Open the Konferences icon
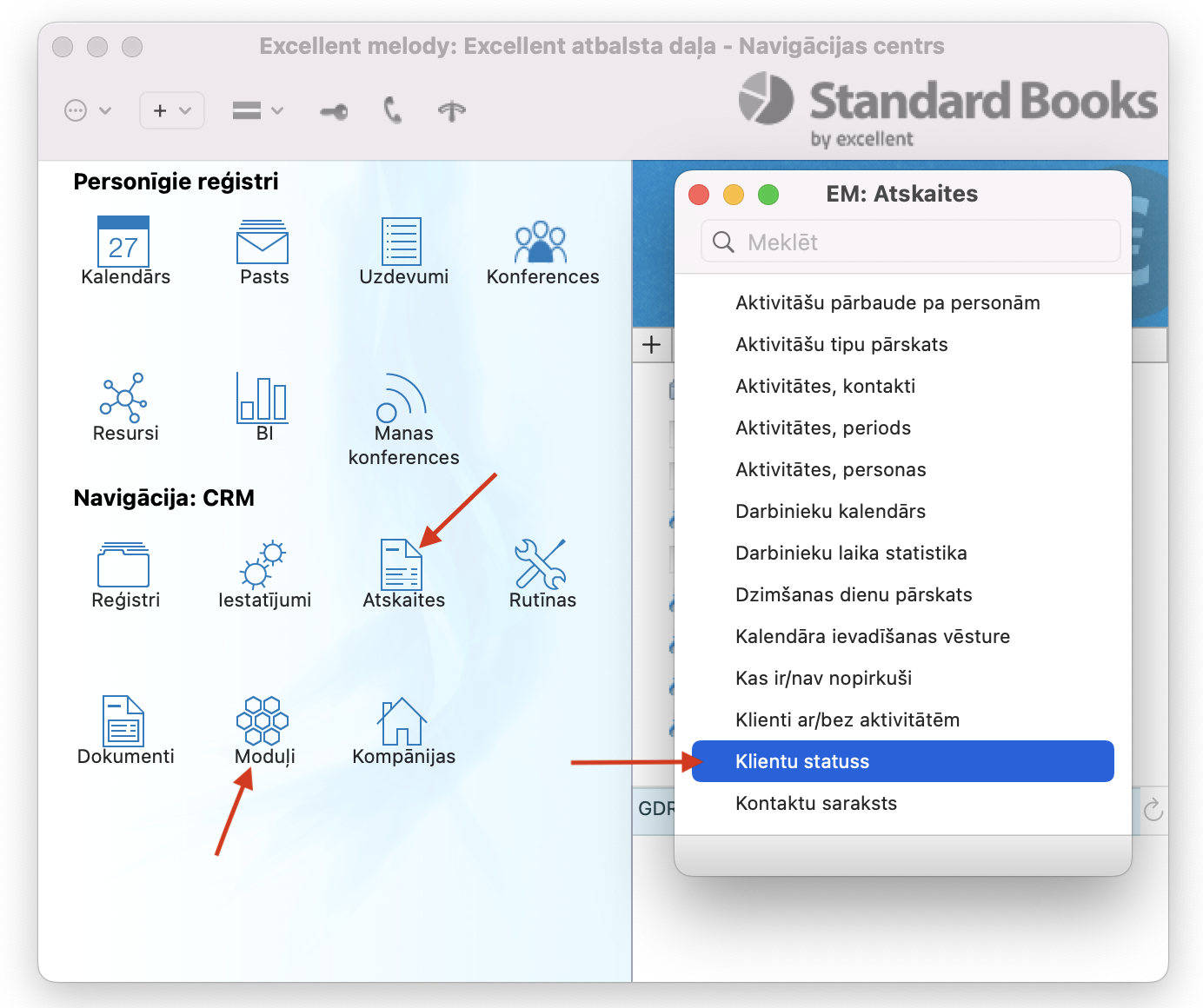Image resolution: width=1203 pixels, height=1008 pixels. click(541, 242)
